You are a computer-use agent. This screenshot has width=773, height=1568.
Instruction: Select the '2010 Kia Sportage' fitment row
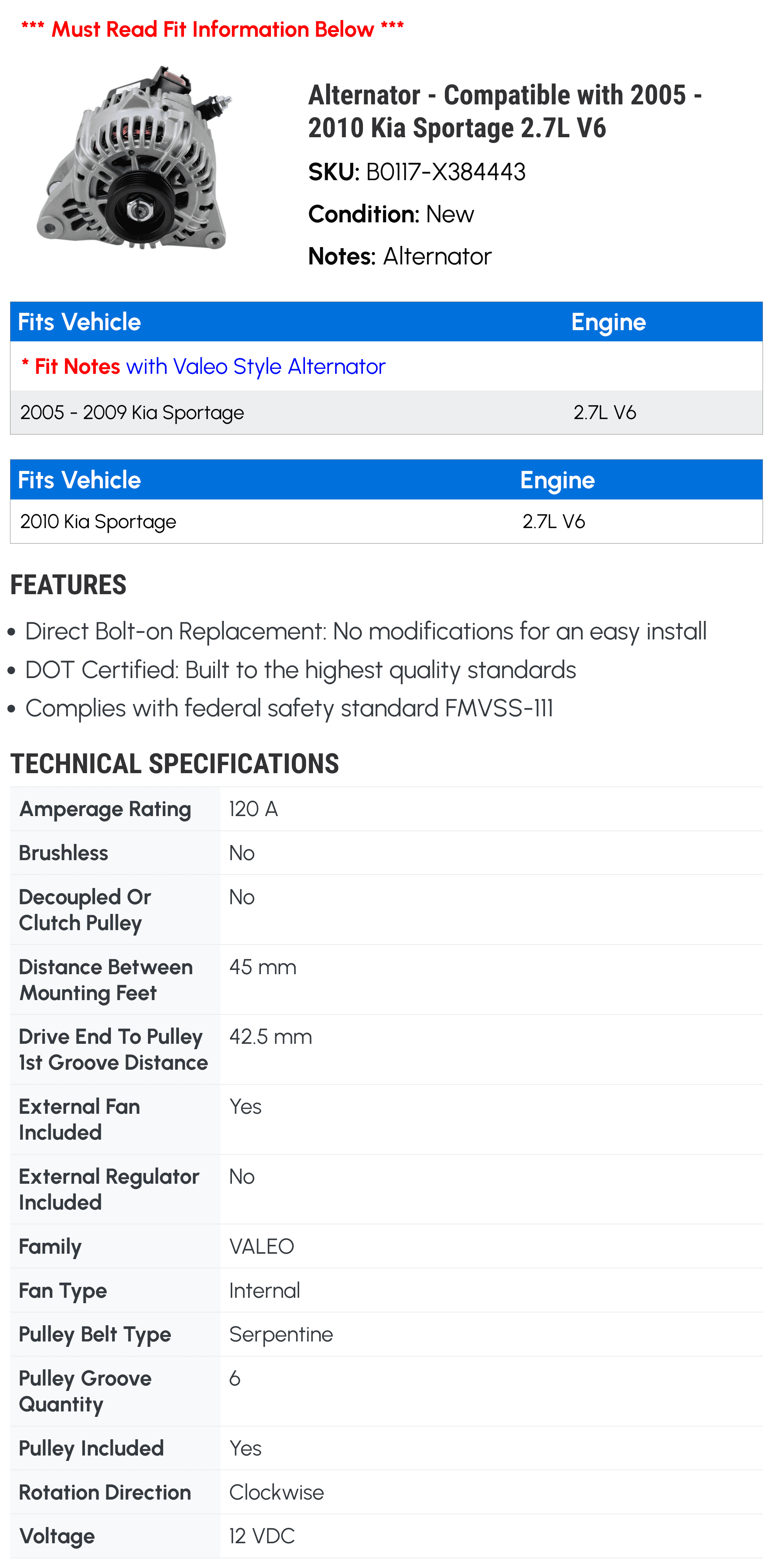(x=98, y=522)
